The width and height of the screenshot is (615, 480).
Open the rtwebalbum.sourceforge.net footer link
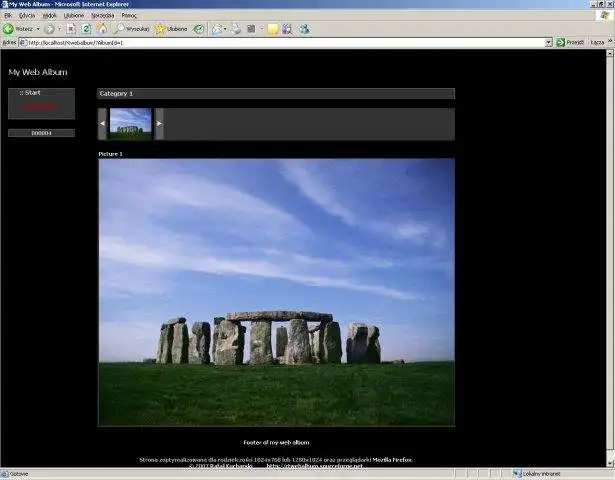click(x=315, y=466)
